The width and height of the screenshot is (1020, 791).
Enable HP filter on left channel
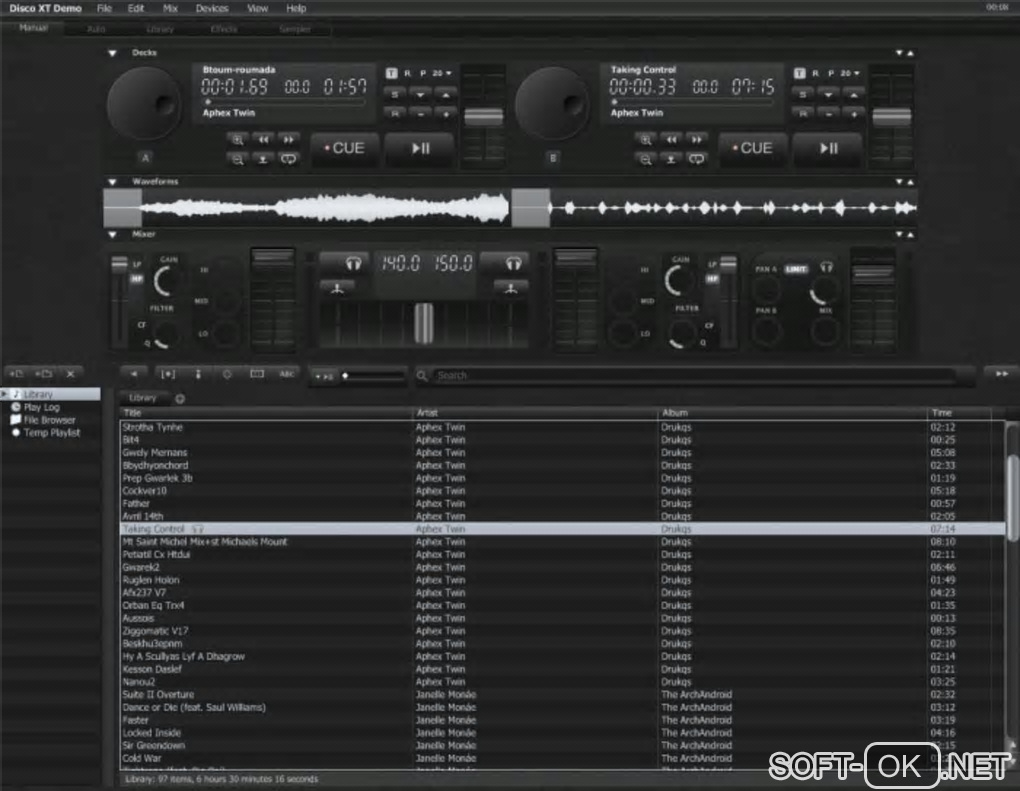coord(137,279)
